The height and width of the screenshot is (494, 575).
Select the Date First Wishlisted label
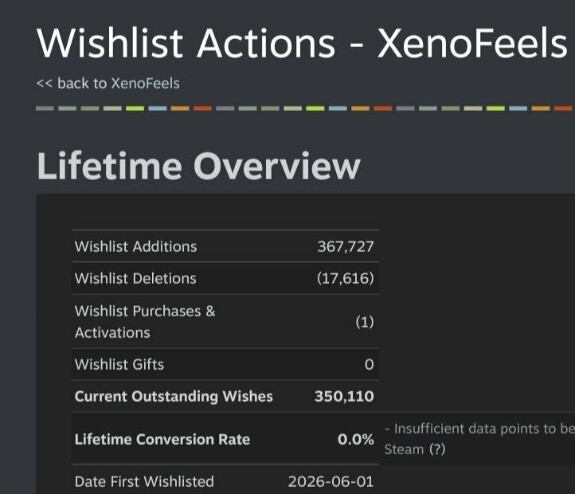pos(144,482)
